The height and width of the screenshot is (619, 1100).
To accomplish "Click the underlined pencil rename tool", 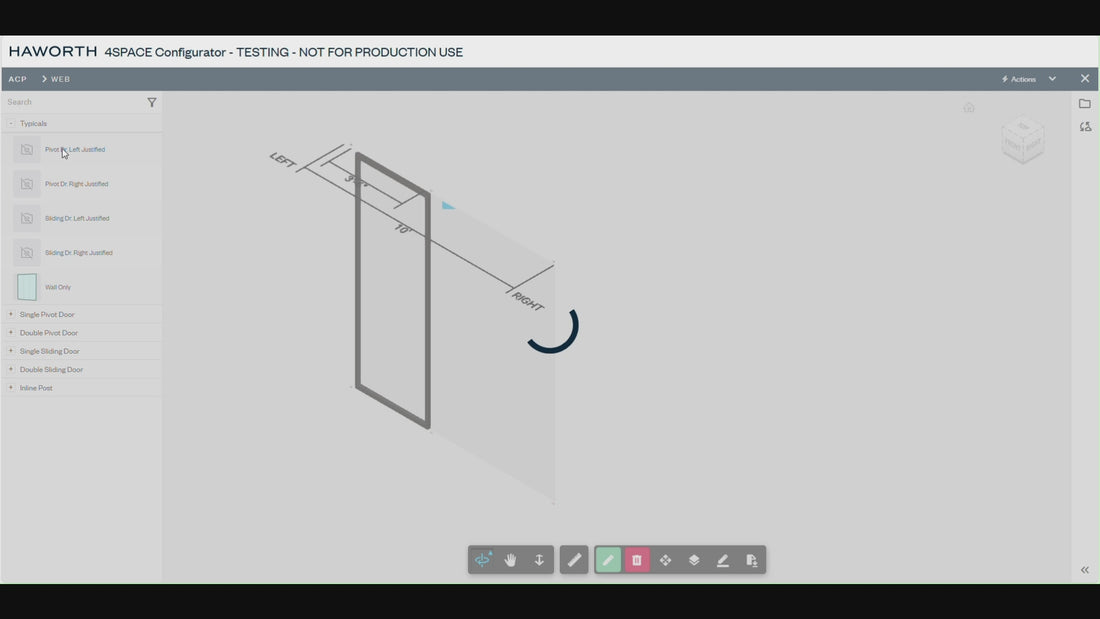I will [723, 560].
